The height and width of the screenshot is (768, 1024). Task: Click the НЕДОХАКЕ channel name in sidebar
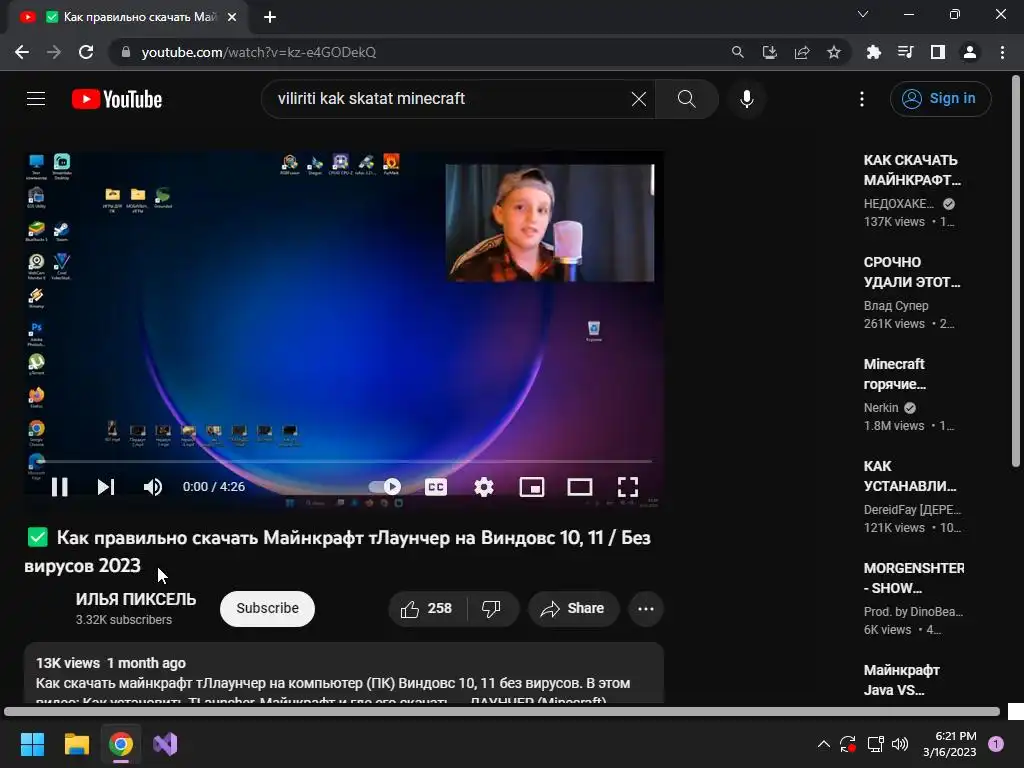point(899,204)
